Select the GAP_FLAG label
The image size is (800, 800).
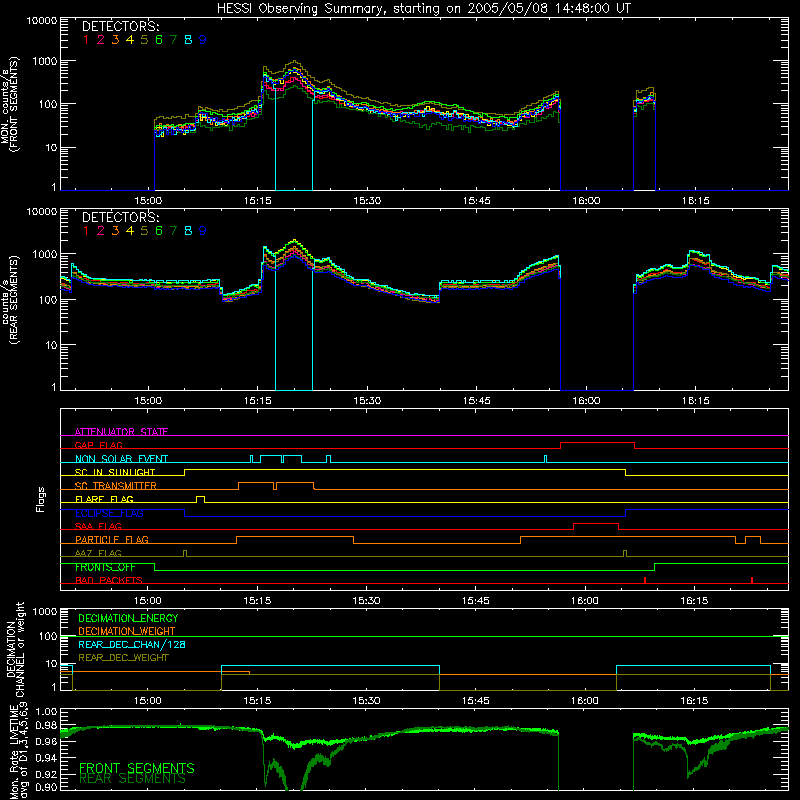tap(98, 445)
